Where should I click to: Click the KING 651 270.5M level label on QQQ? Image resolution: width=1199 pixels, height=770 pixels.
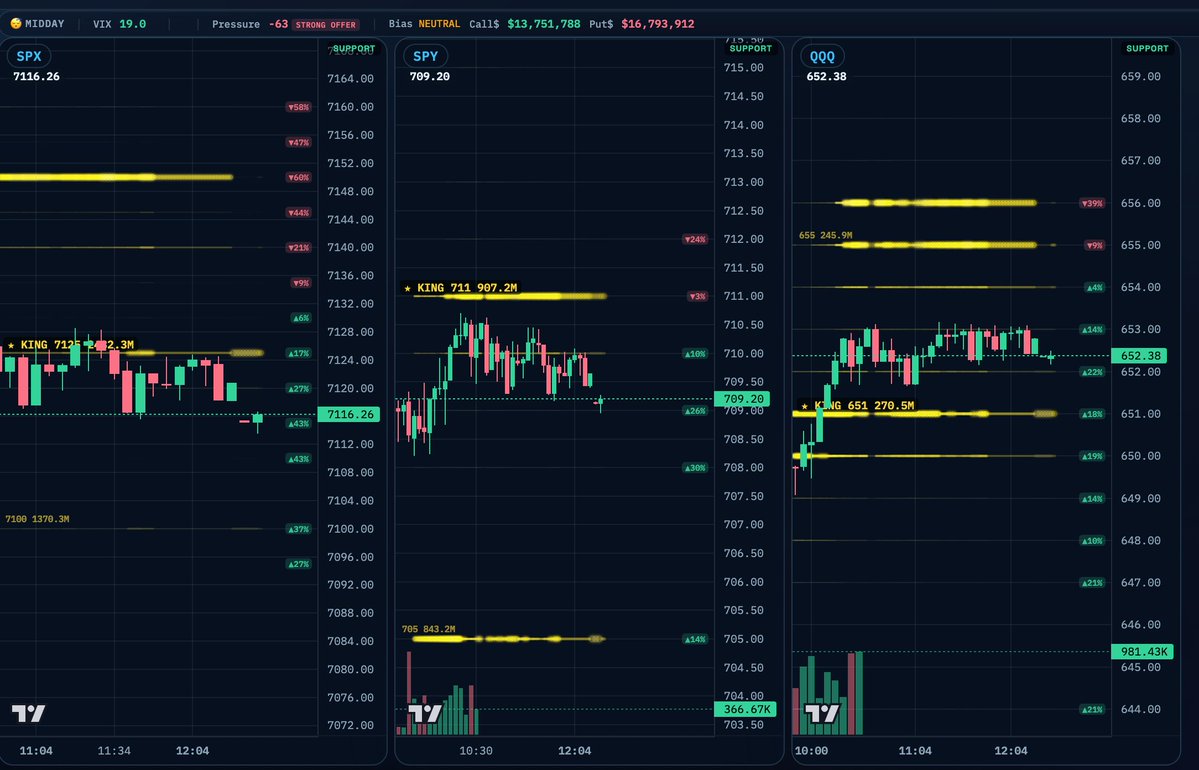856,405
